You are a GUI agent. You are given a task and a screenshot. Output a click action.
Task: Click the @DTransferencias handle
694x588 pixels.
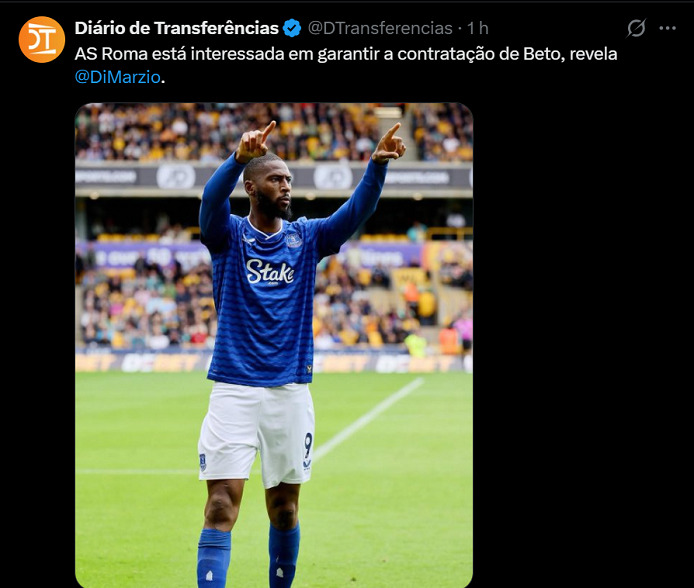pos(380,28)
